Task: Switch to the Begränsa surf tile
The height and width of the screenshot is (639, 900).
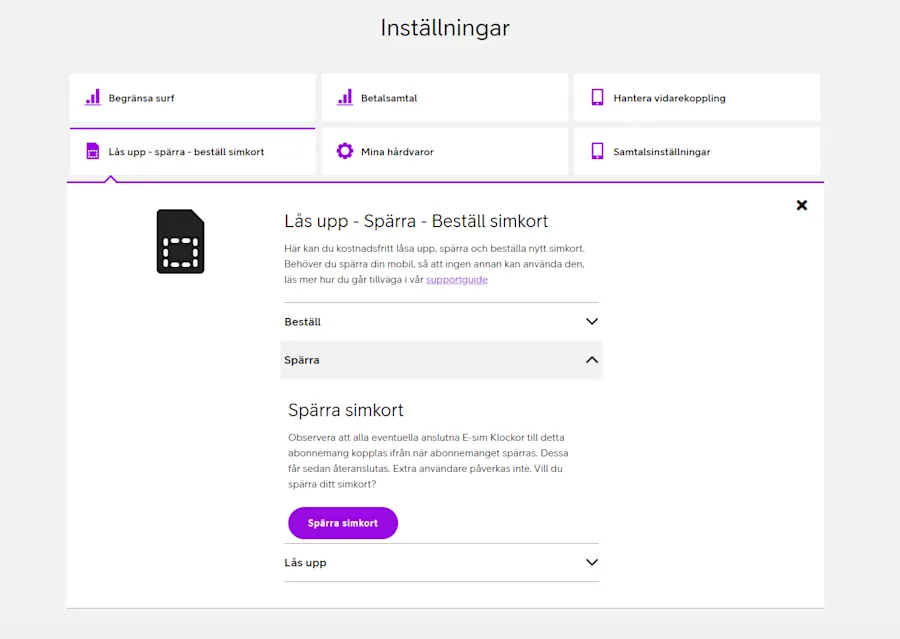Action: tap(192, 97)
